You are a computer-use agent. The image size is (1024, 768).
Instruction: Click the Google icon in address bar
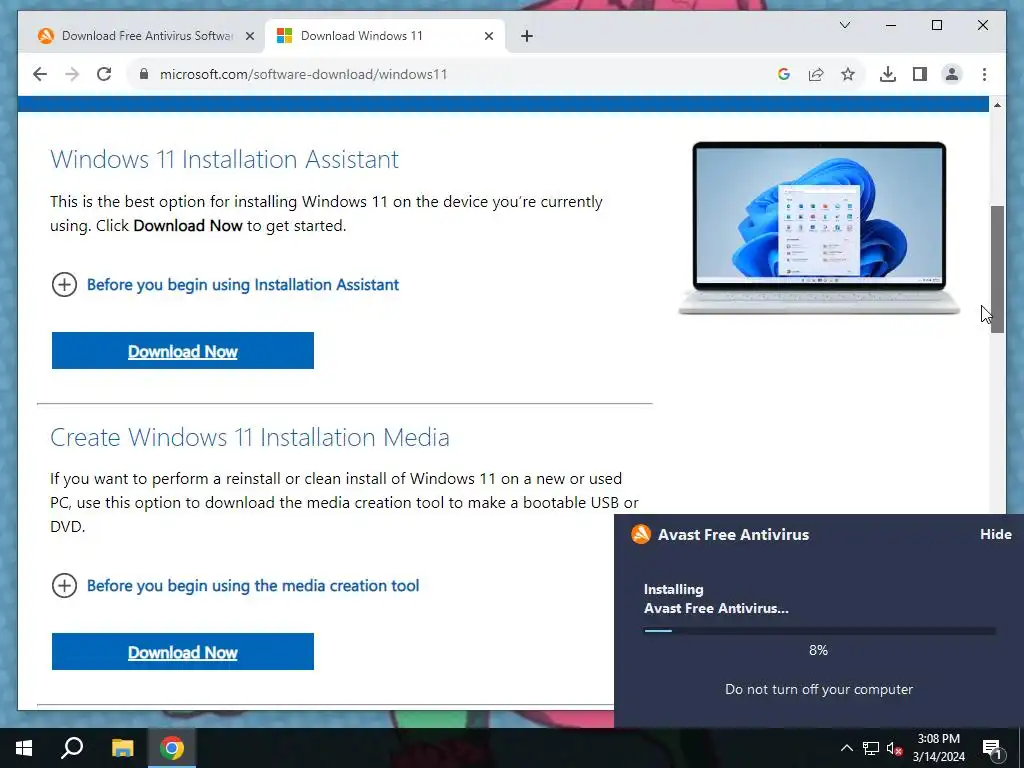pyautogui.click(x=784, y=74)
